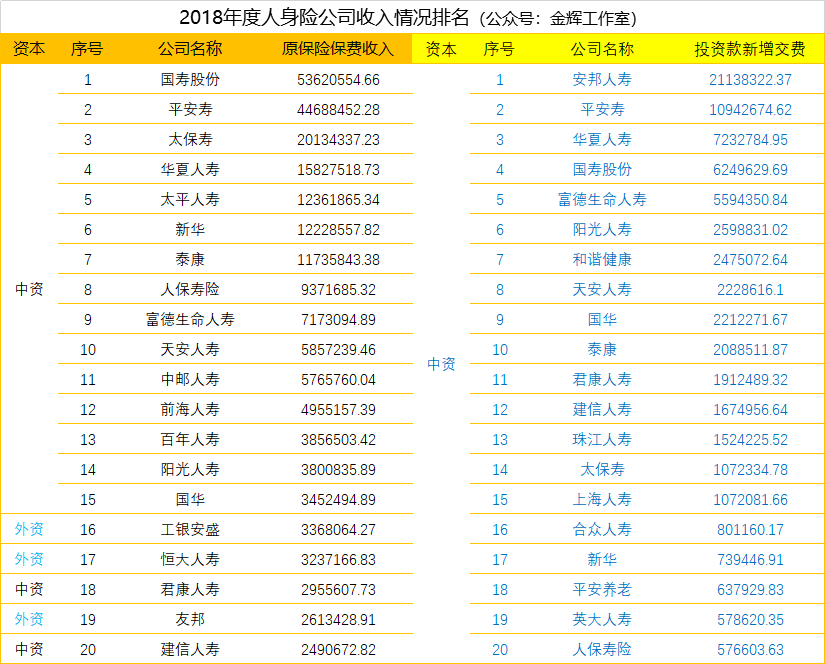
Task: Click the value 3856503.42
Action: click(x=338, y=439)
